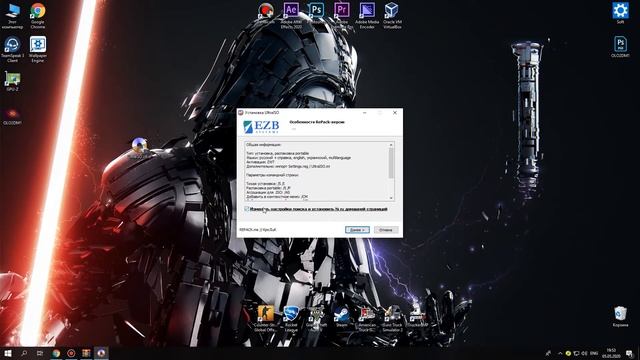
Task: Click the UltraISO installer title bar icon
Action: [241, 113]
